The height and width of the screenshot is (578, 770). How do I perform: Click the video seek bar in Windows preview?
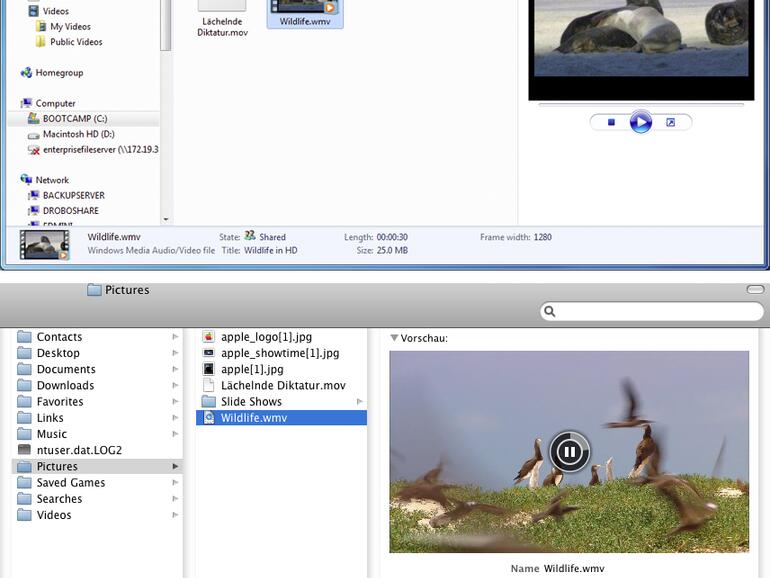(x=640, y=104)
